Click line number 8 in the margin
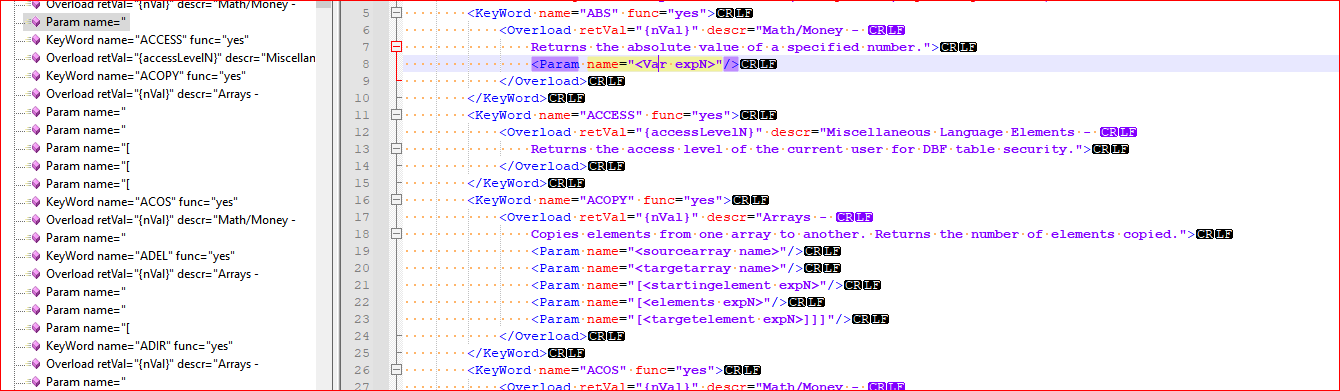This screenshot has width=1340, height=391. [366, 64]
